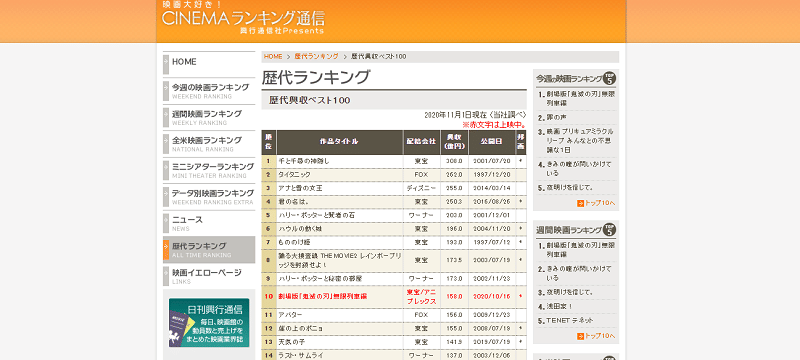Open きみの瞳が問いかけている ranked 4 in 今週 panel
The width and height of the screenshot is (800, 360).
579,169
